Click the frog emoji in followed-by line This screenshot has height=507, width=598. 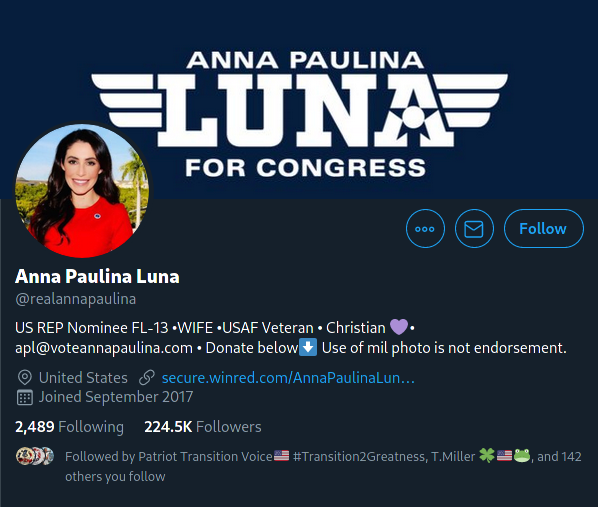tap(522, 455)
